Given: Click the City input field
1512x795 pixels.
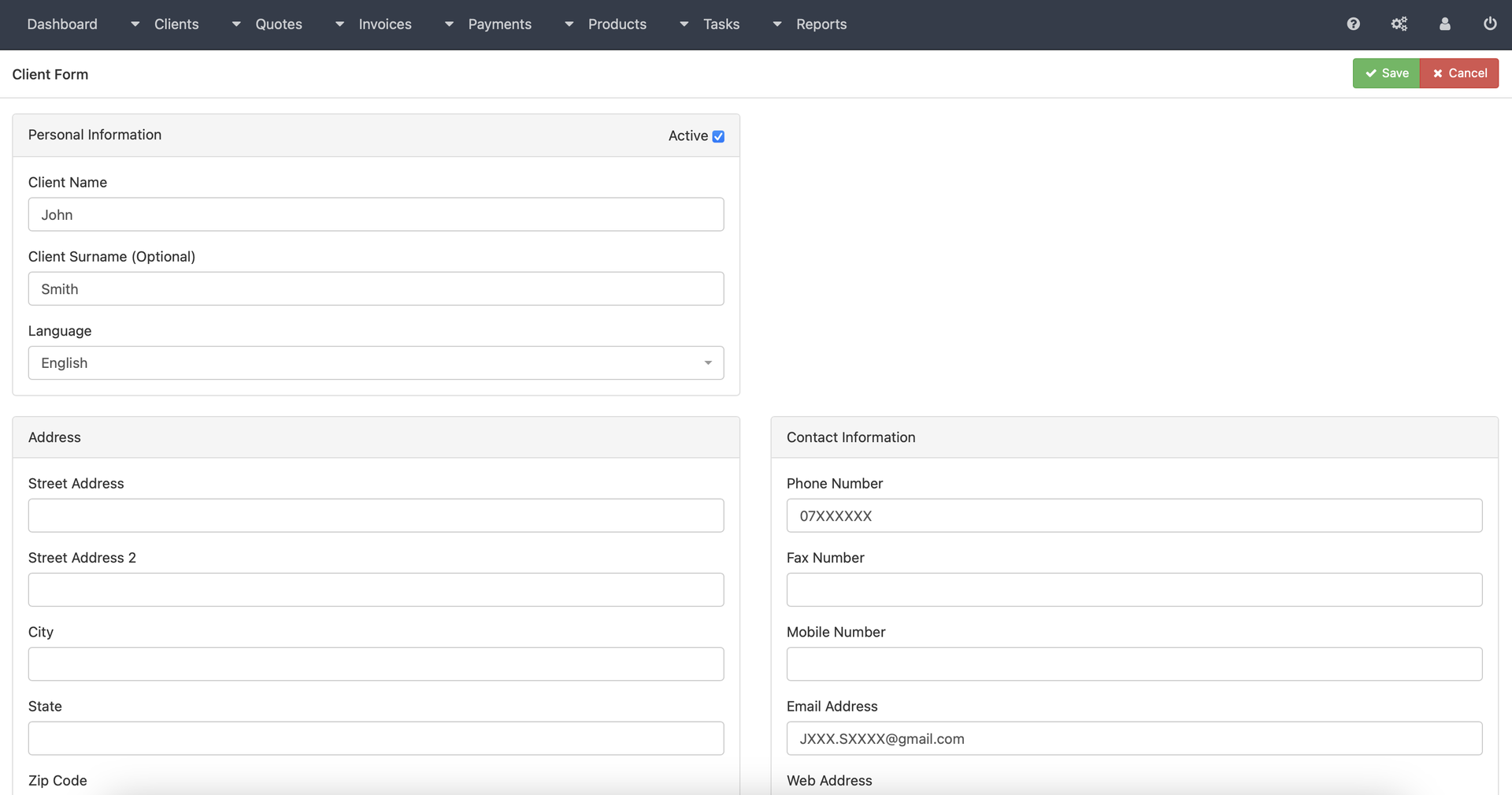Looking at the screenshot, I should pos(376,664).
